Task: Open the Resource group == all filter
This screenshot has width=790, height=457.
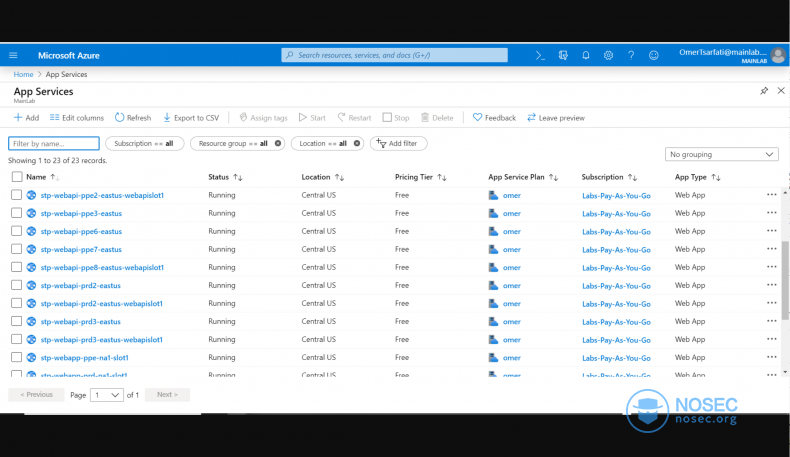Action: tap(233, 144)
